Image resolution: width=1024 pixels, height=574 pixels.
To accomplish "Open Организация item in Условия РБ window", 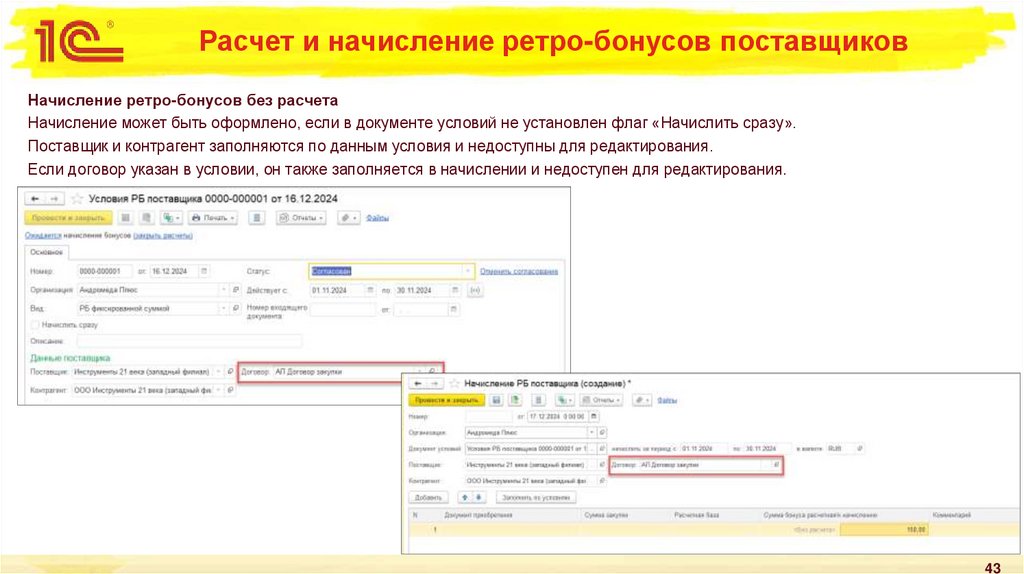I will [x=236, y=289].
